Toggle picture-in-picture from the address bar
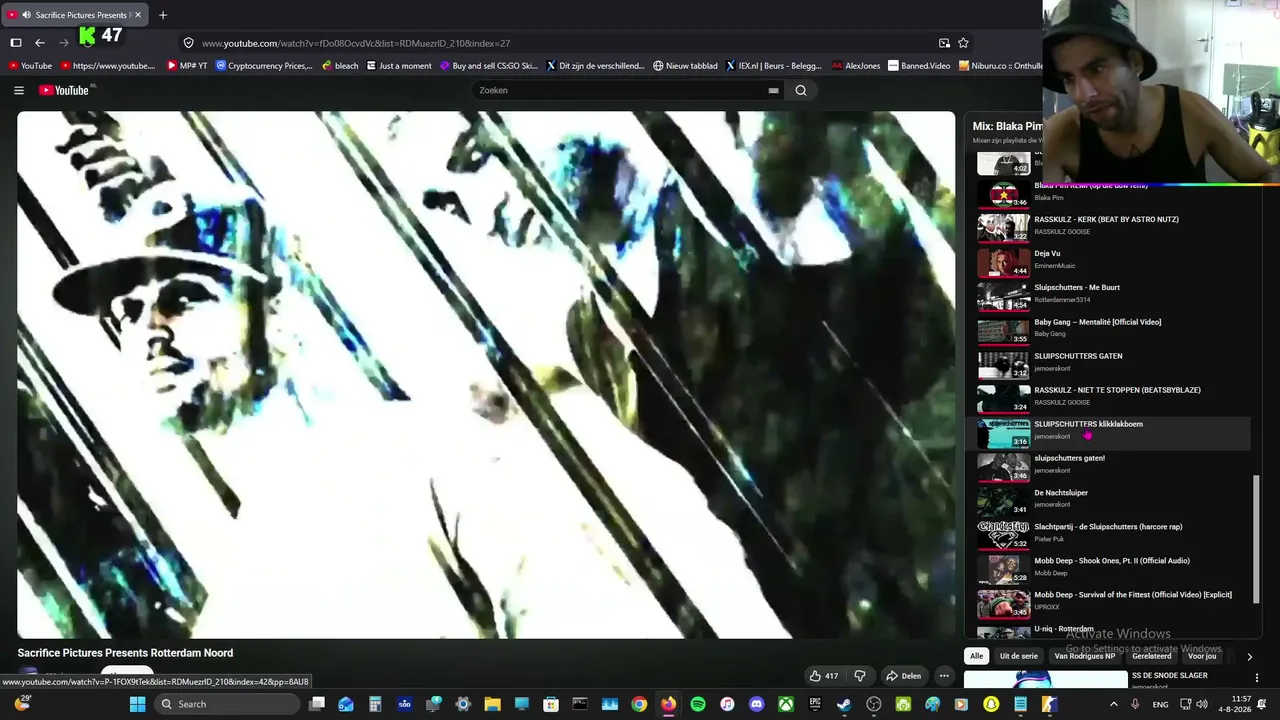The image size is (1280, 720). pos(944,43)
